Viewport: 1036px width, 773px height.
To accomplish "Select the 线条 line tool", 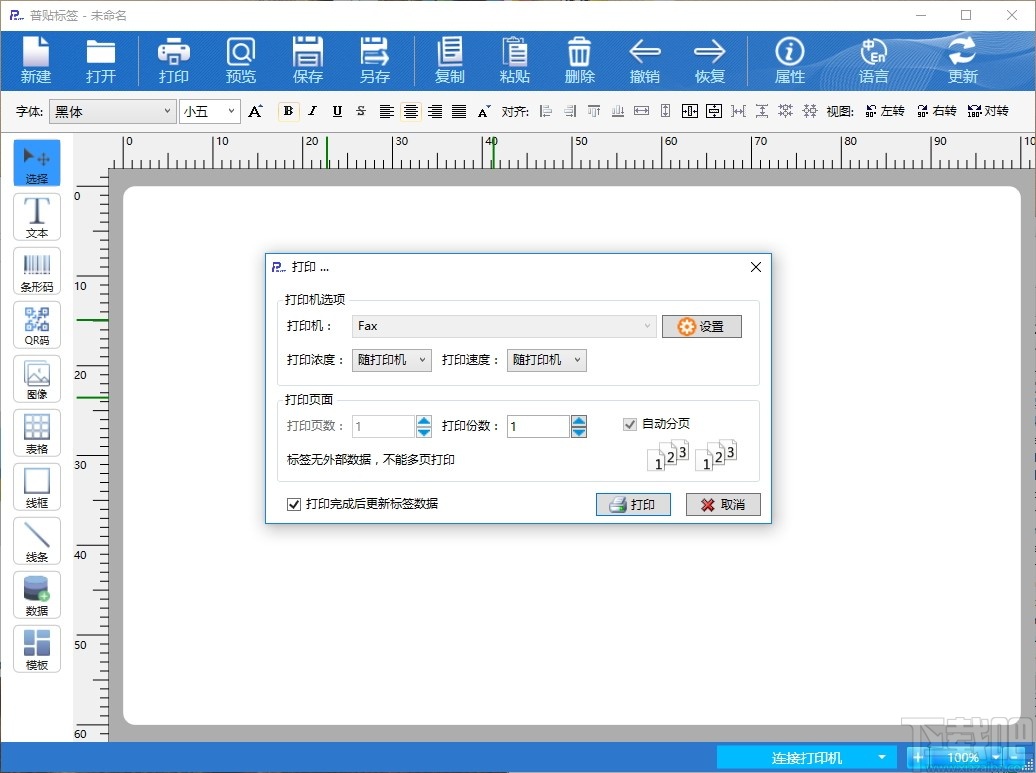I will point(37,541).
